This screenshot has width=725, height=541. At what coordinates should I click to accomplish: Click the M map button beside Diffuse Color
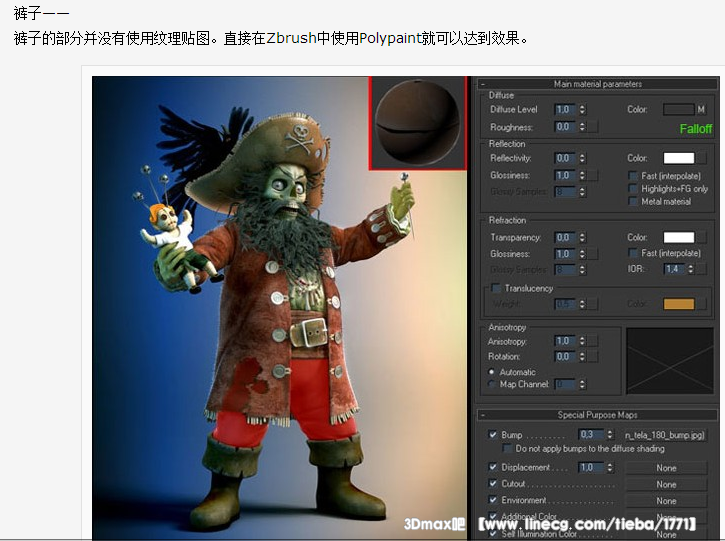pos(701,110)
